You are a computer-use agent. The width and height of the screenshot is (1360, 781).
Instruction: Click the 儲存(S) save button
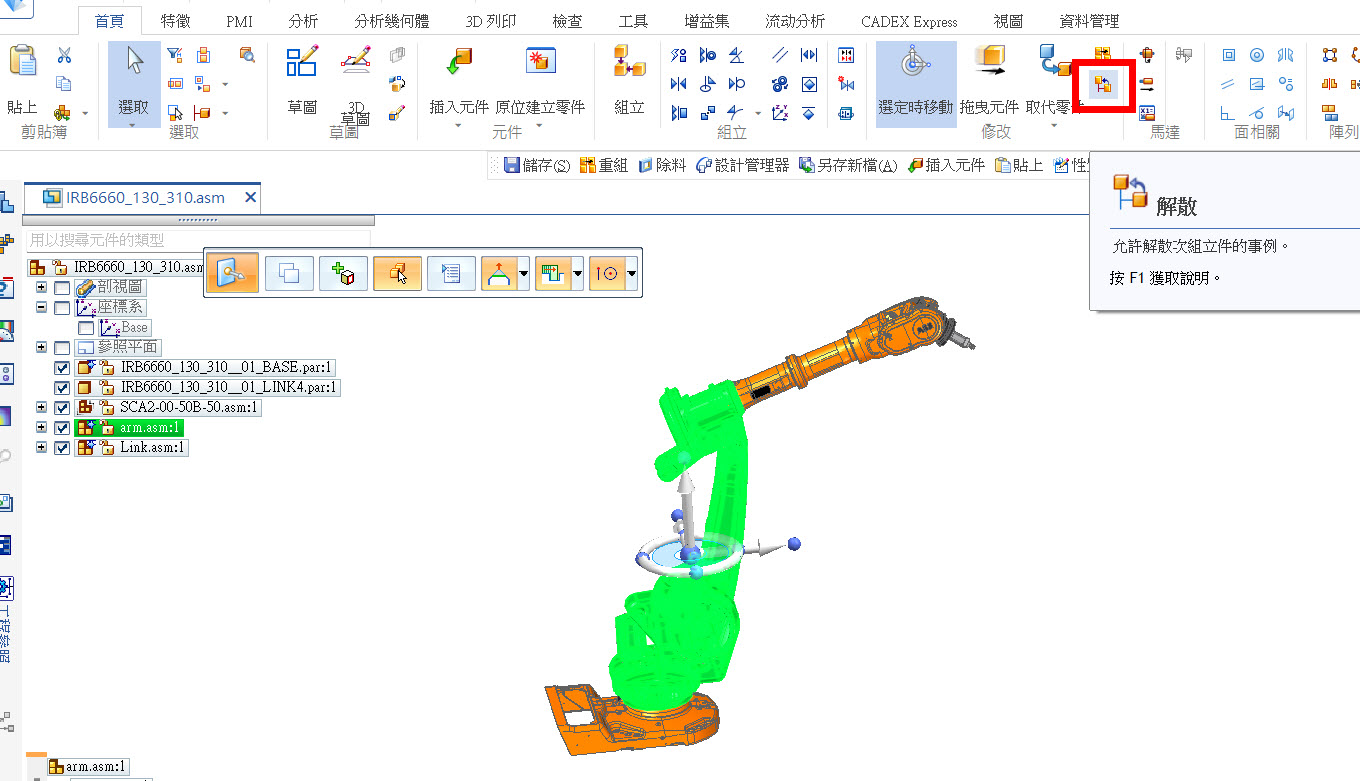click(x=537, y=165)
